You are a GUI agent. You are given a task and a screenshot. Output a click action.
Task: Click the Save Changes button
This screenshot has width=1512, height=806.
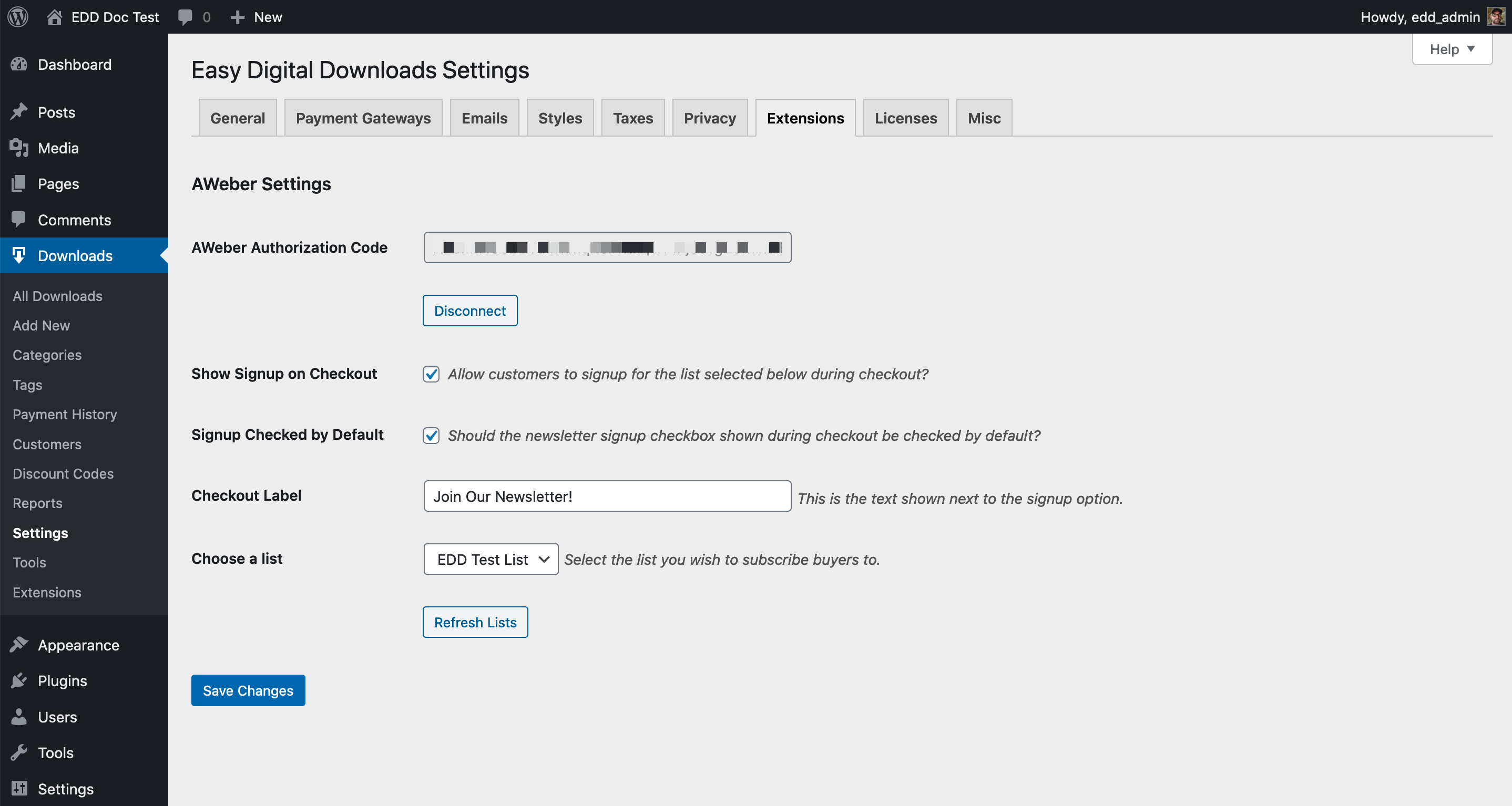pos(248,690)
